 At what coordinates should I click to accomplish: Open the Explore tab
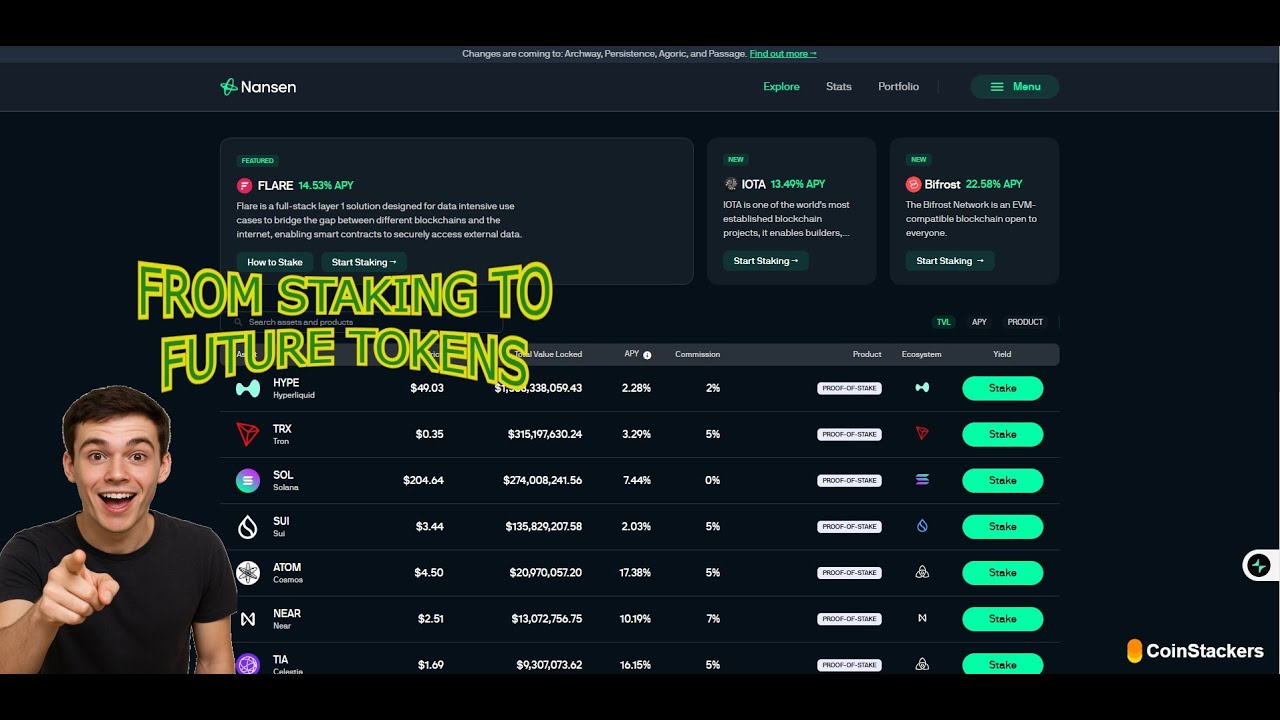click(781, 87)
